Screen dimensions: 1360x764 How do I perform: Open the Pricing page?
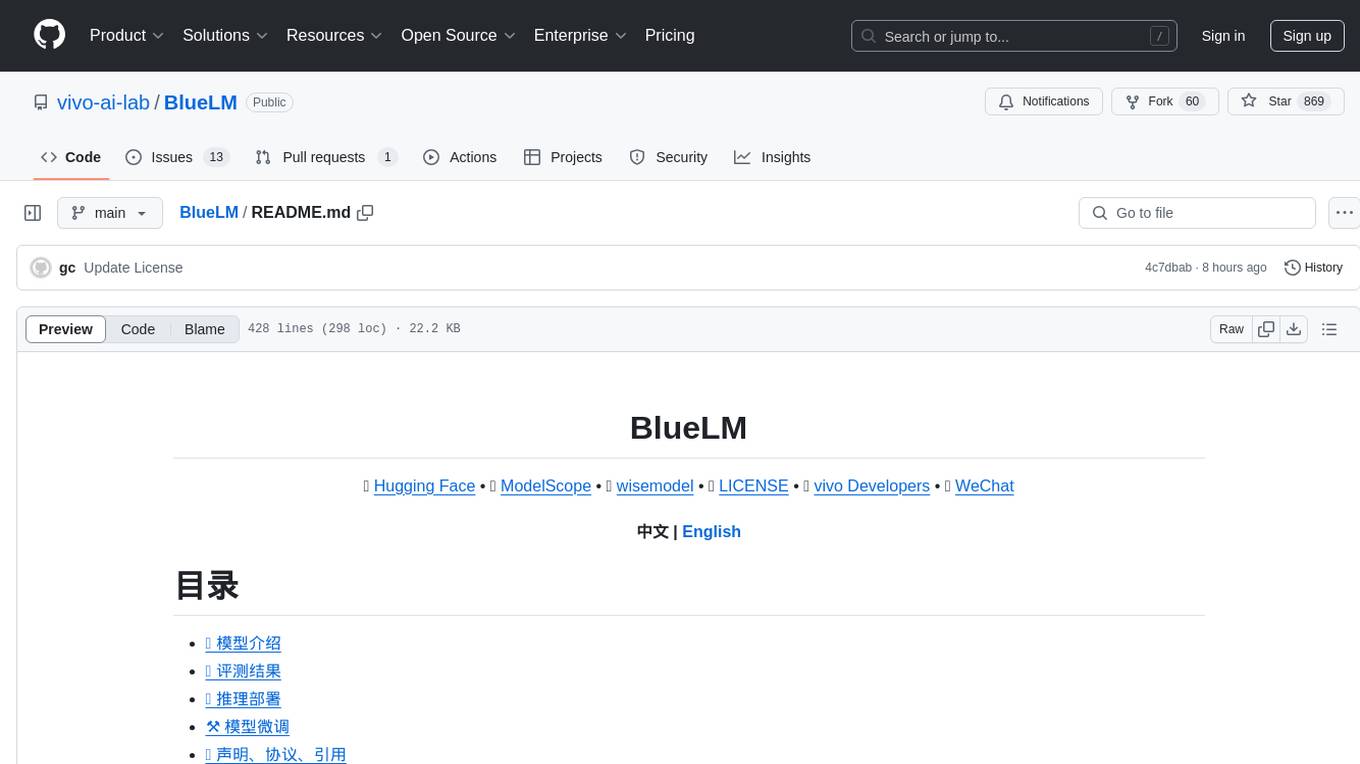click(670, 35)
